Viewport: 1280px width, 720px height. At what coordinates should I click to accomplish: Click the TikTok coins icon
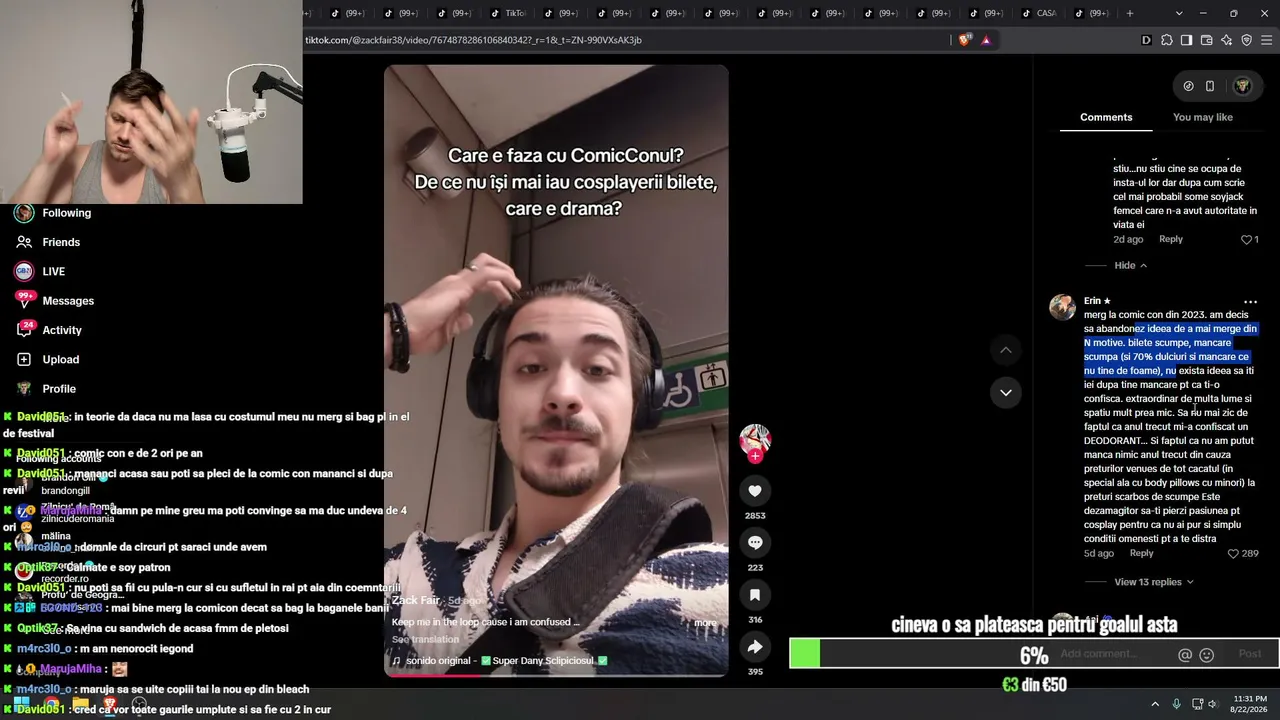coord(1188,86)
